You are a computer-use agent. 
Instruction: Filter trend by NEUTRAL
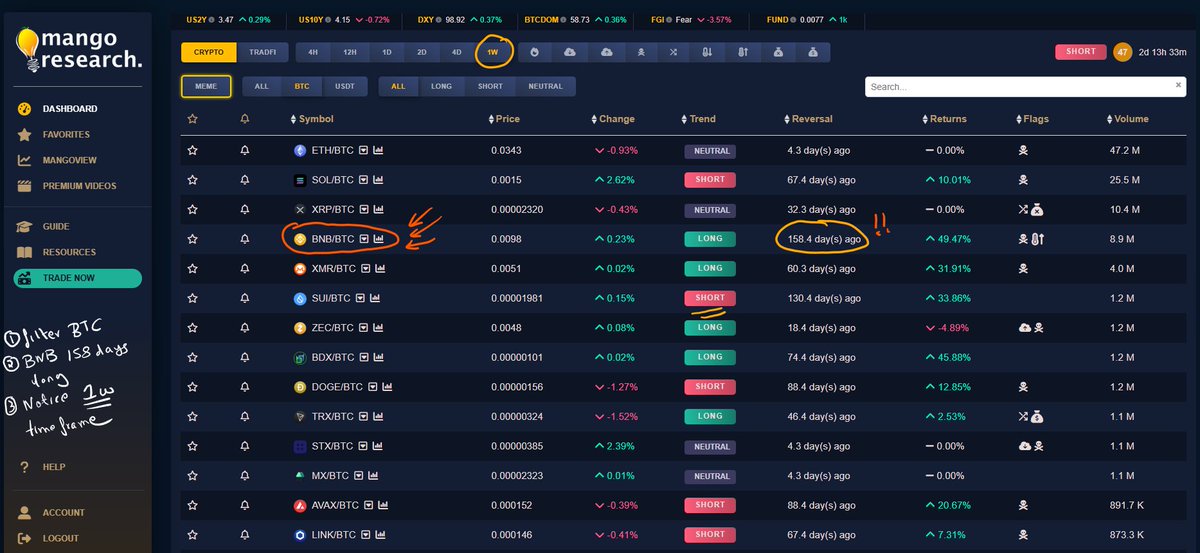pyautogui.click(x=546, y=87)
